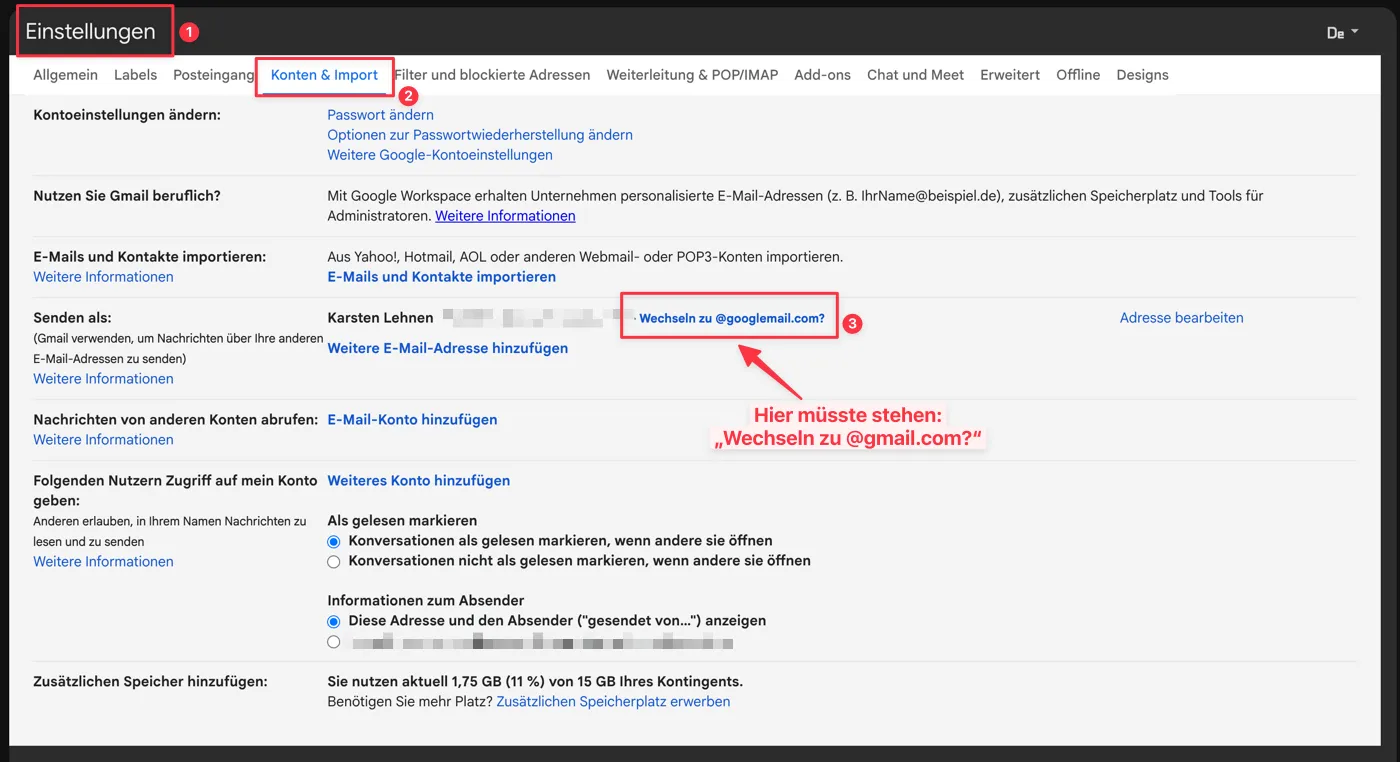Image resolution: width=1400 pixels, height=762 pixels.
Task: Select Diese Adresse und den Absender anzeigen
Action: 334,622
